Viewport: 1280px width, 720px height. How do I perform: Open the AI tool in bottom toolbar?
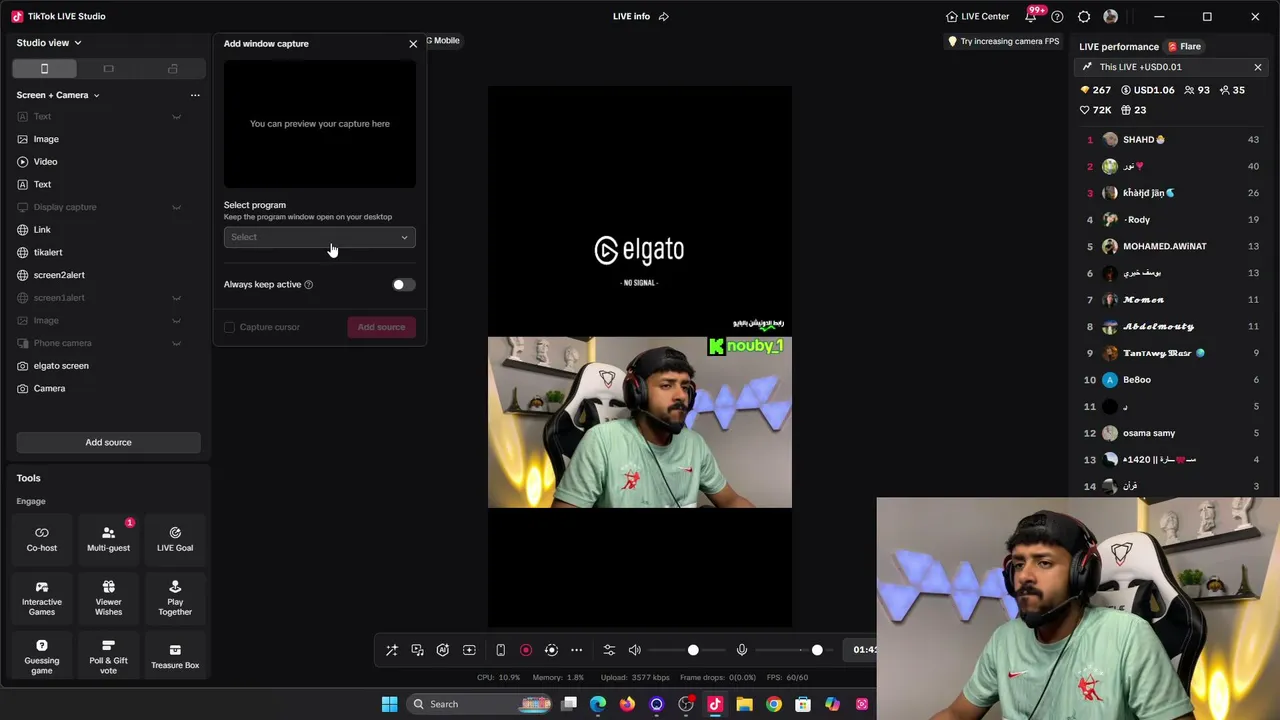click(x=443, y=650)
